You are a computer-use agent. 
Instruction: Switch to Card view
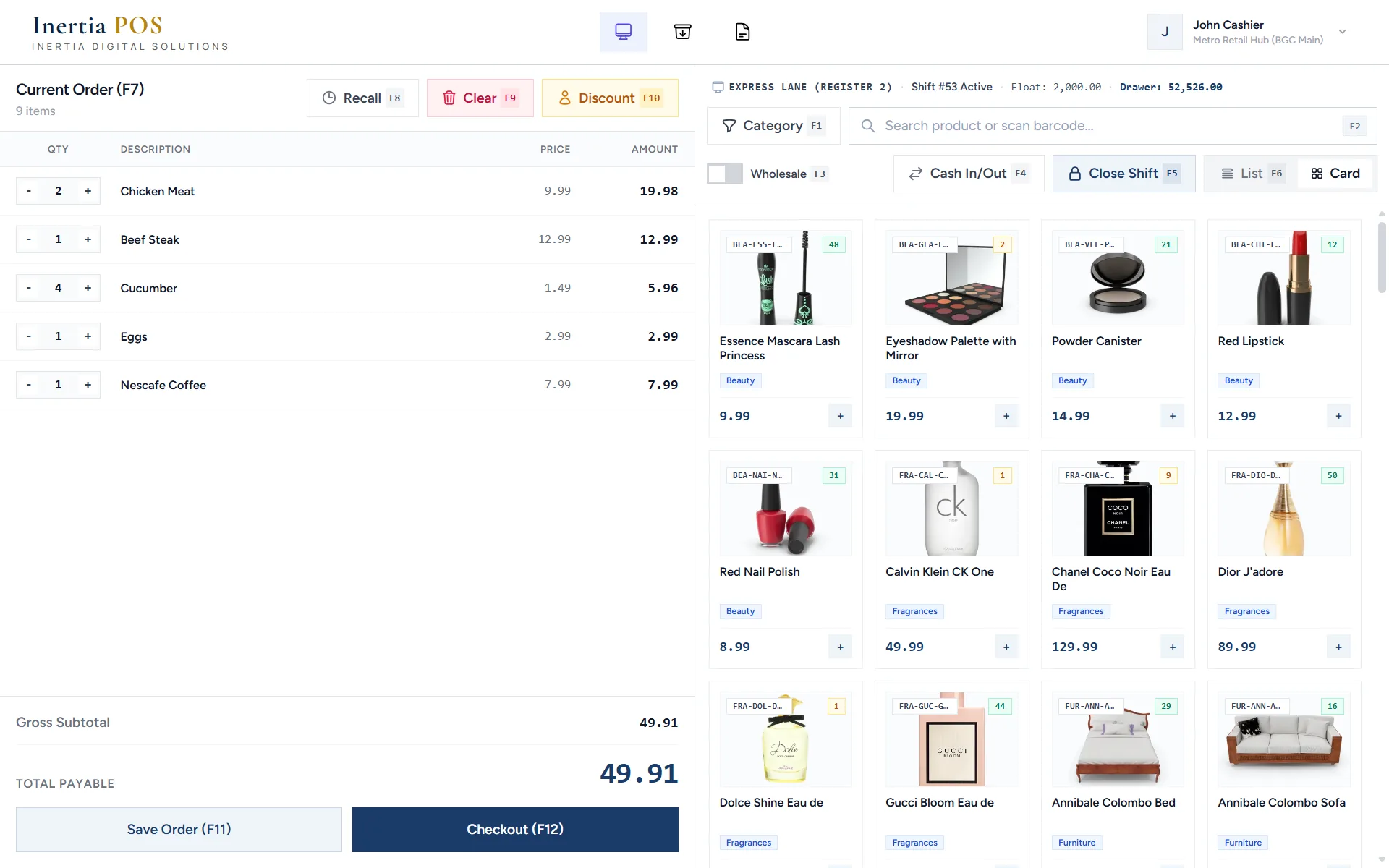pos(1335,174)
